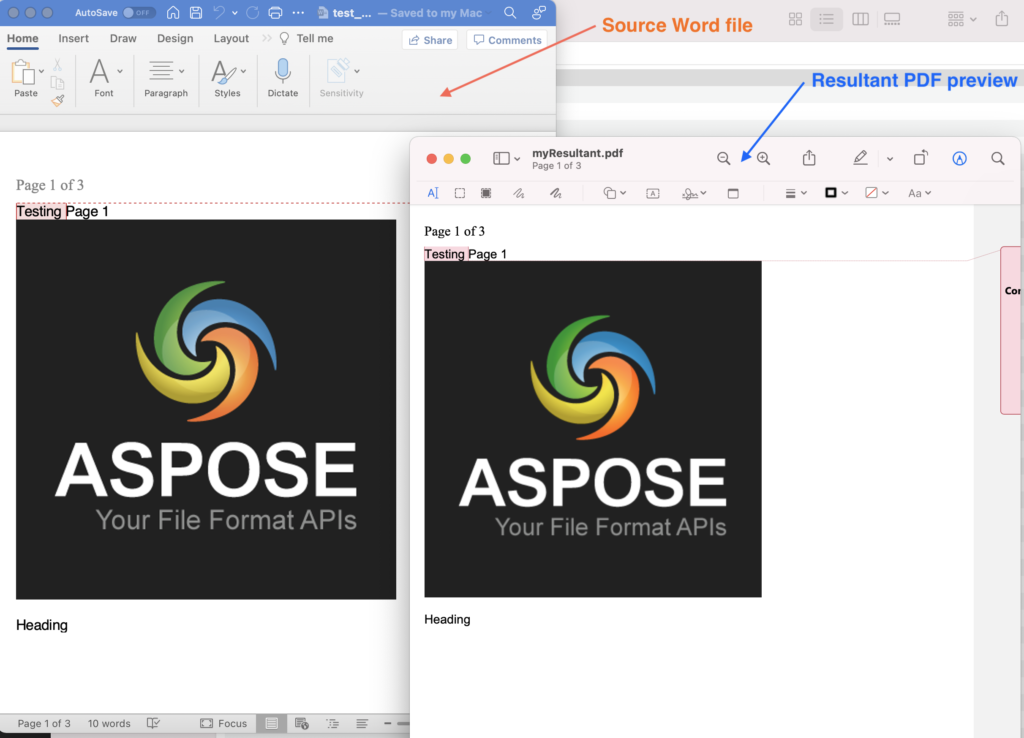Viewport: 1024px width, 738px height.
Task: Switch to the Insert ribbon tab
Action: [x=73, y=39]
